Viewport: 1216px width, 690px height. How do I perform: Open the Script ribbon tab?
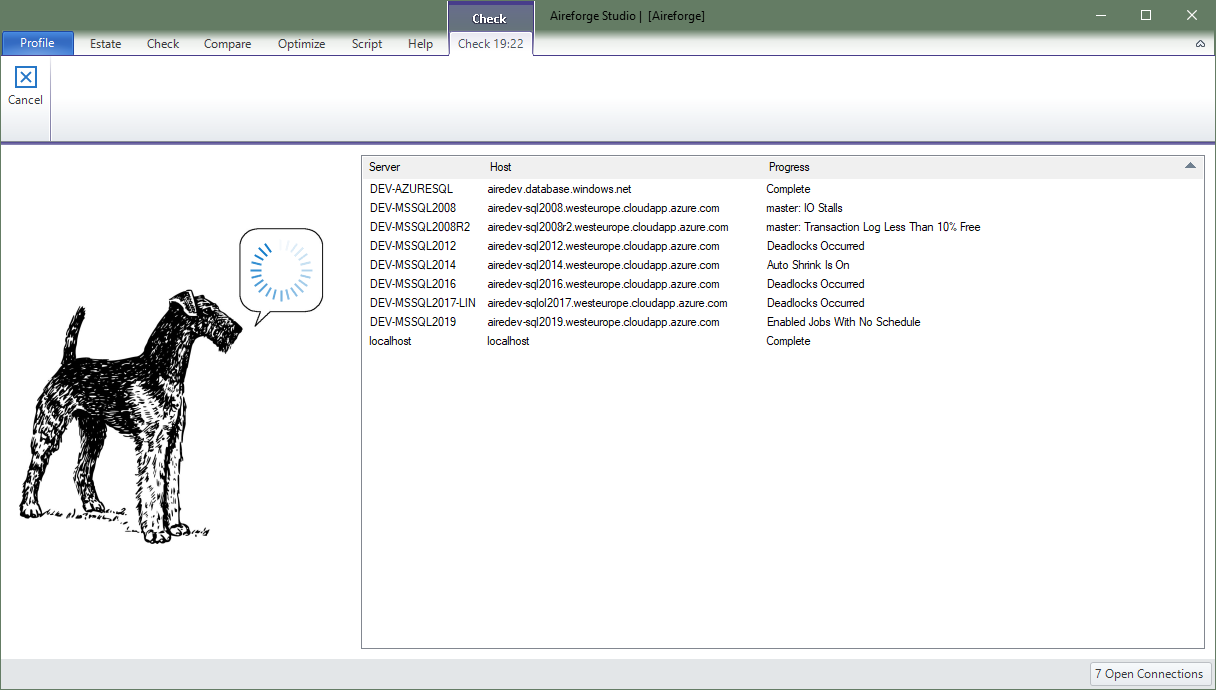coord(366,43)
